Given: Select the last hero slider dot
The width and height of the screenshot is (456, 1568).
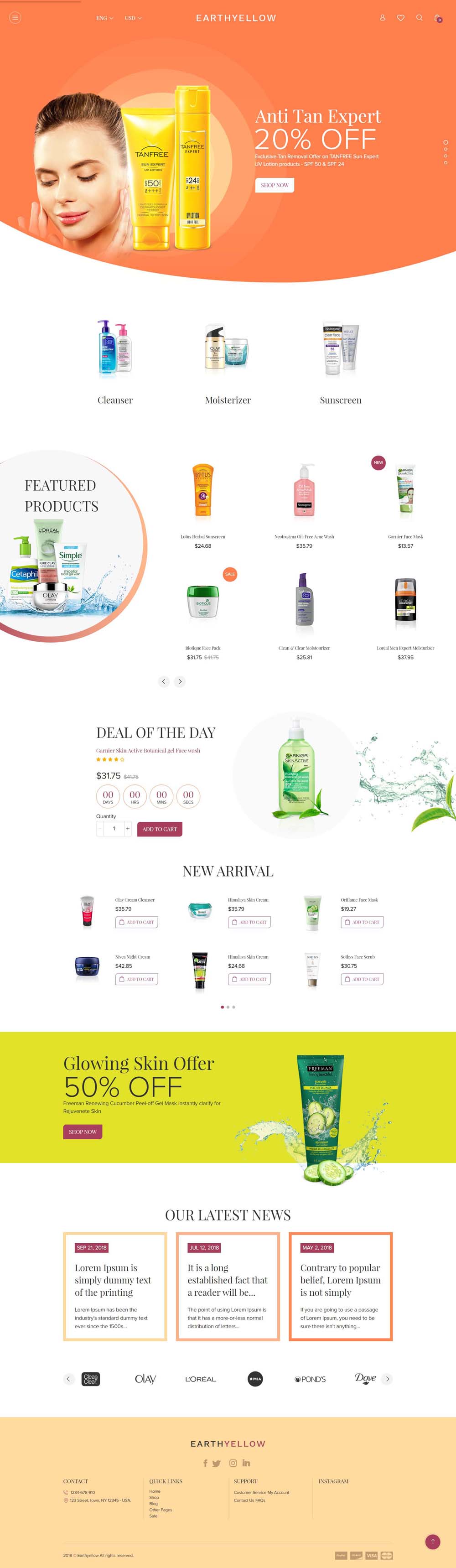Looking at the screenshot, I should [446, 162].
